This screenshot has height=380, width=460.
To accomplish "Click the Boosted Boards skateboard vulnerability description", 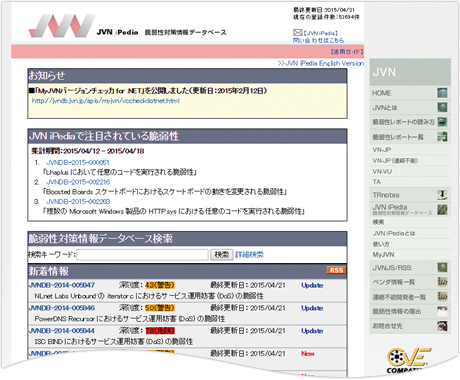I will (x=165, y=192).
